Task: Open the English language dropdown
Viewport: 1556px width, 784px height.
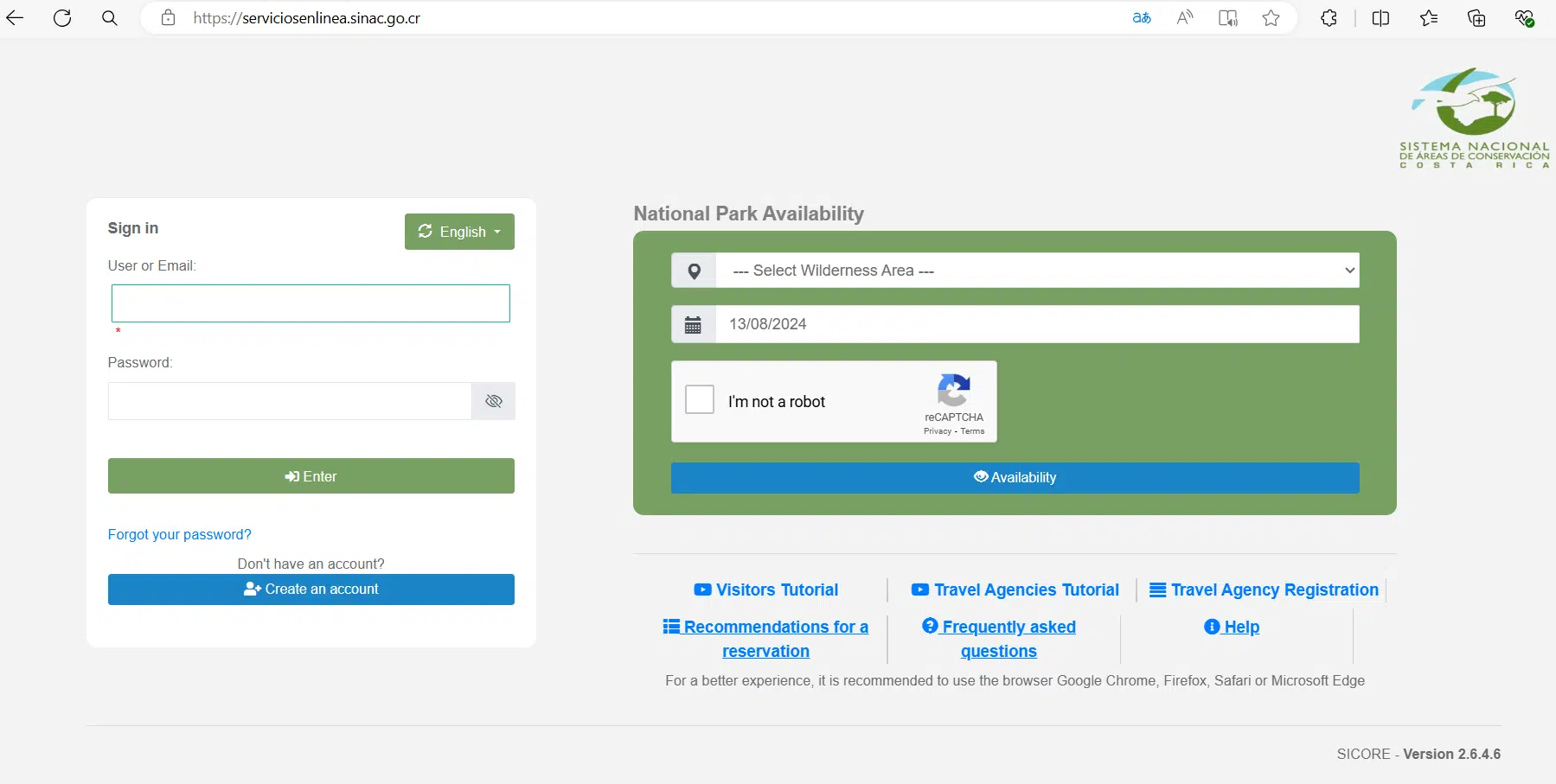Action: point(459,232)
